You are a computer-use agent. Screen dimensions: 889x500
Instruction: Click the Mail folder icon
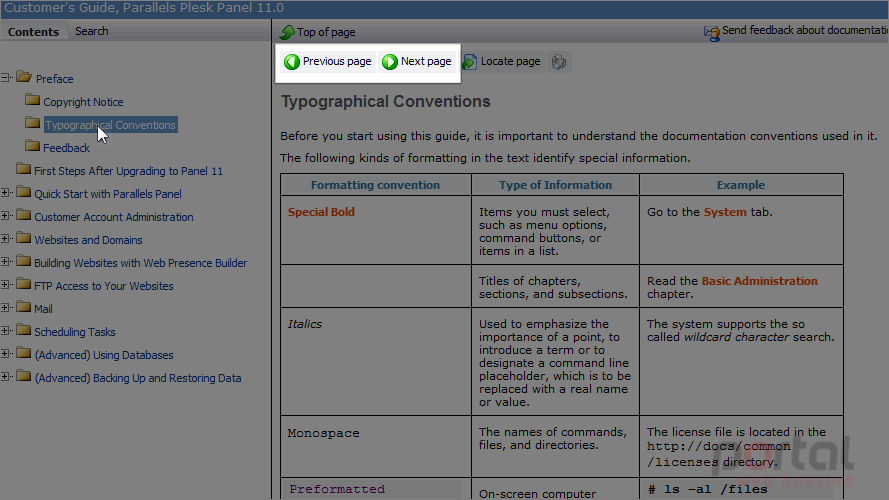coord(24,307)
